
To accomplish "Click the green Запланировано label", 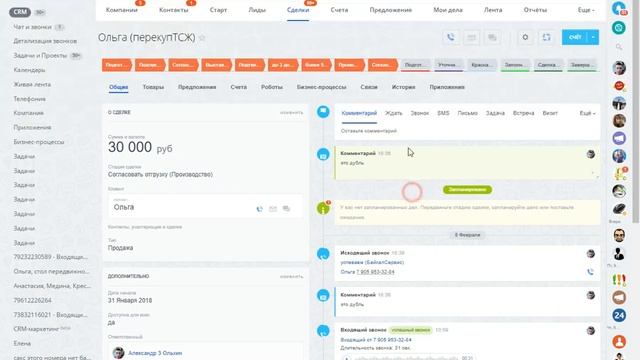I will click(x=467, y=189).
